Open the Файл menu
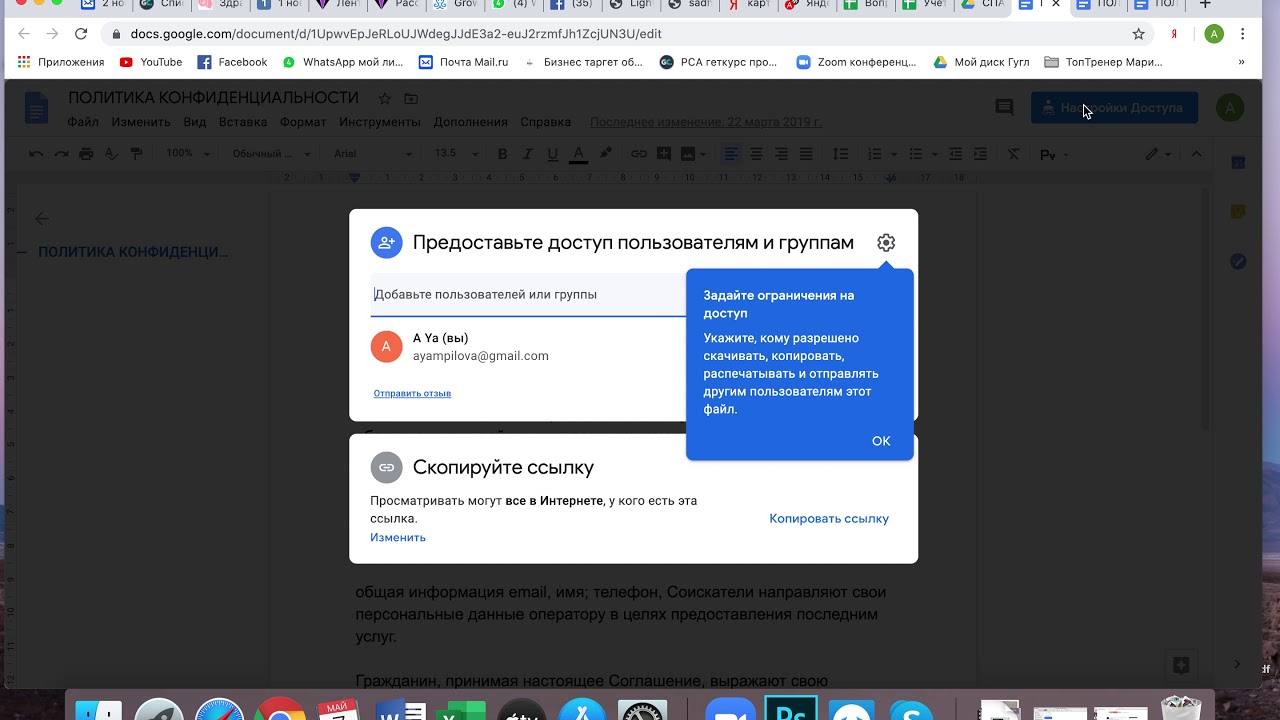The image size is (1280, 720). click(x=83, y=122)
